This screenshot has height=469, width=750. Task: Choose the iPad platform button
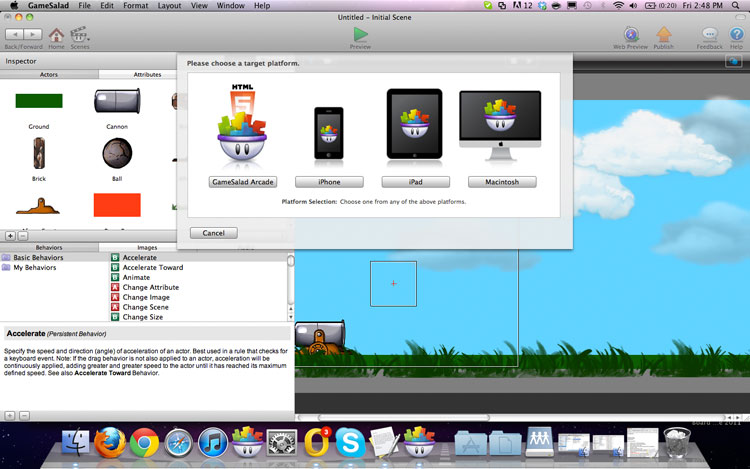pos(414,182)
